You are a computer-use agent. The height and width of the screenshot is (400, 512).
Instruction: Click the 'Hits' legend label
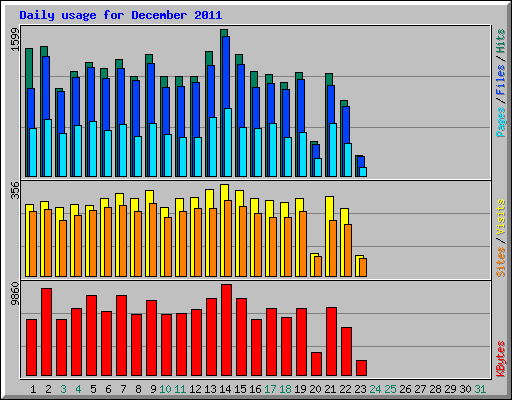point(500,41)
